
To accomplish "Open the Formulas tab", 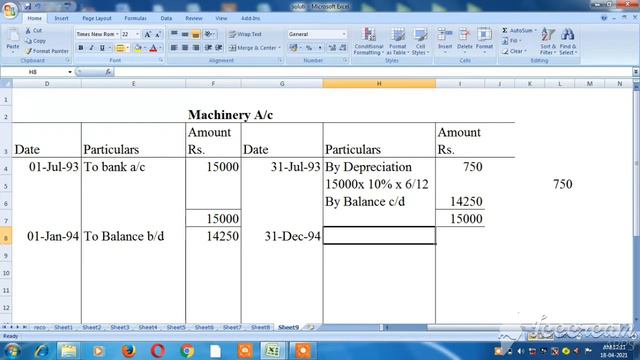I will (x=135, y=18).
